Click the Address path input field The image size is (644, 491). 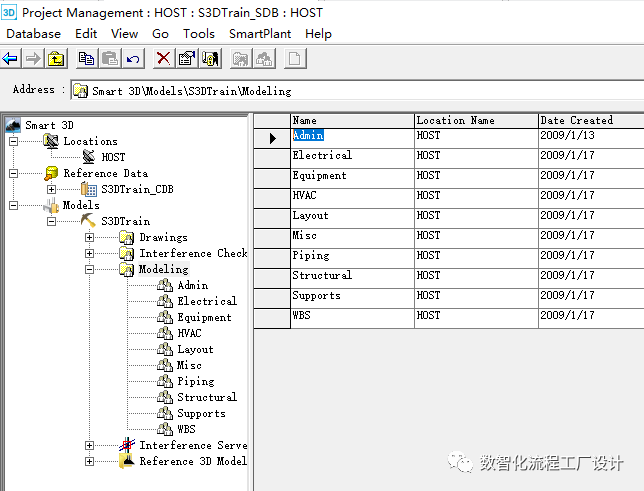(x=357, y=90)
